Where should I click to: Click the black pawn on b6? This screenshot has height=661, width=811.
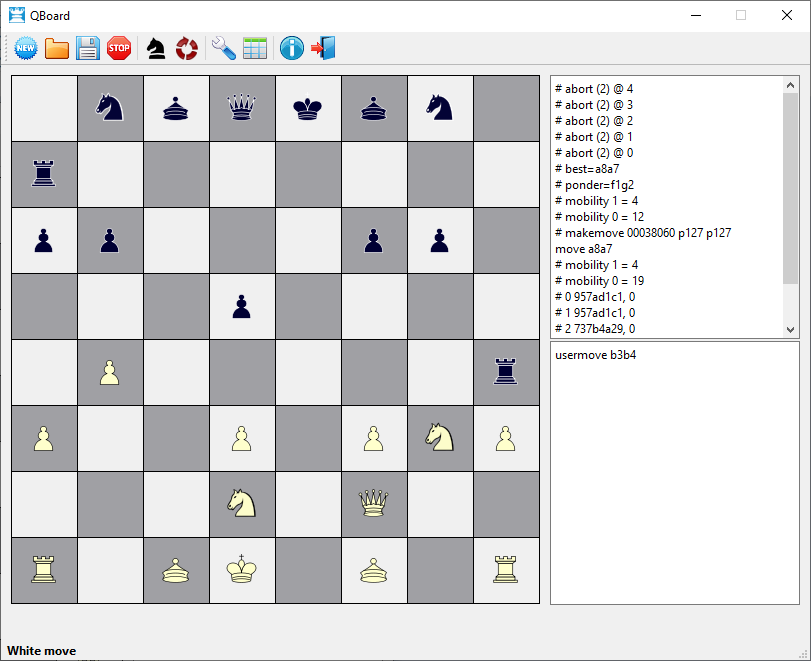point(110,240)
